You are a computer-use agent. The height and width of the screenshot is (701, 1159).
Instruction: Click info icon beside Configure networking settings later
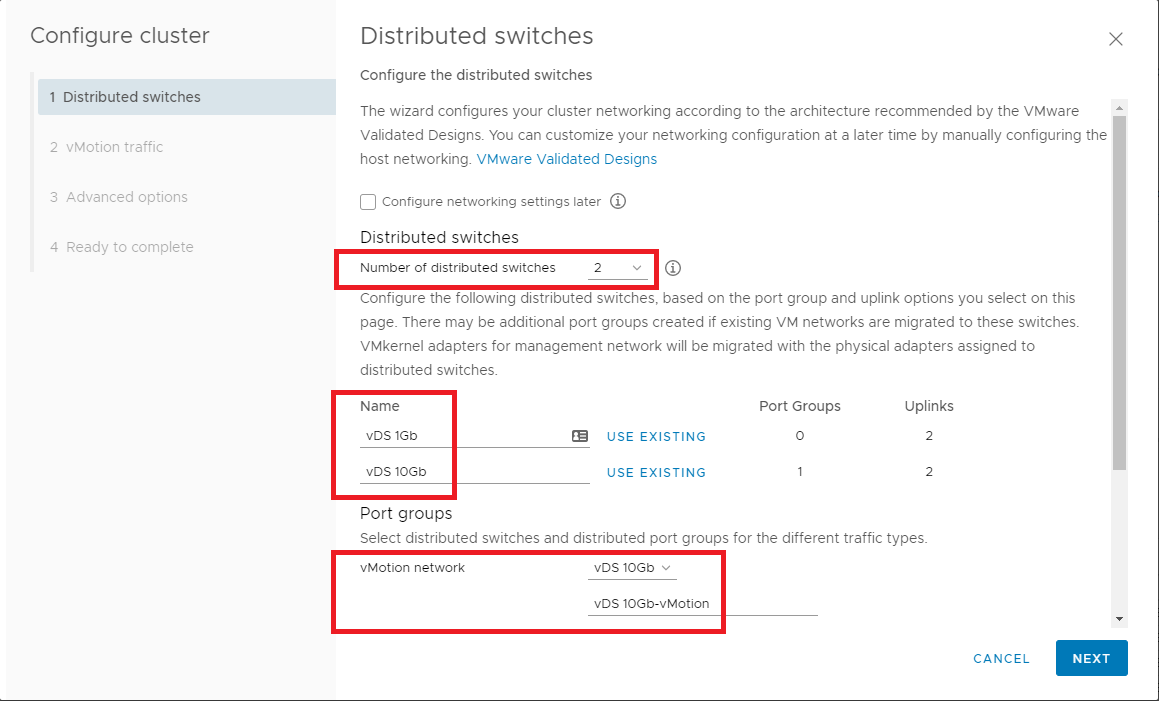tap(618, 201)
